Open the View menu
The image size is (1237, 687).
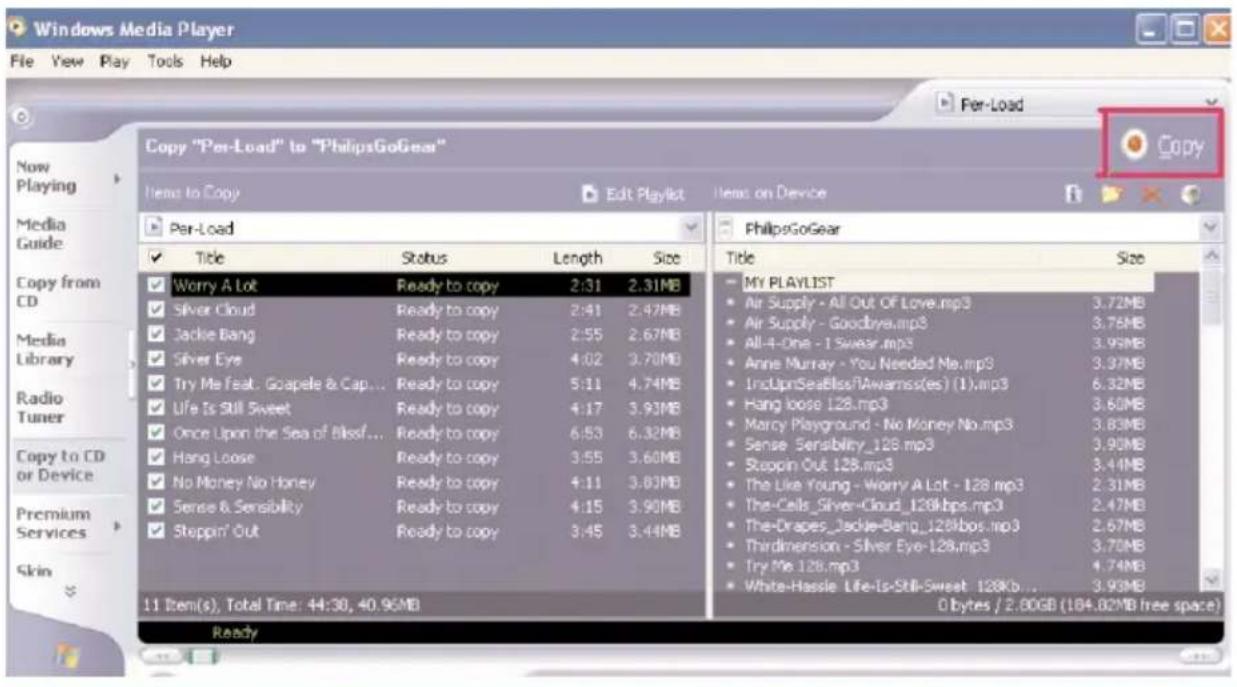point(67,62)
